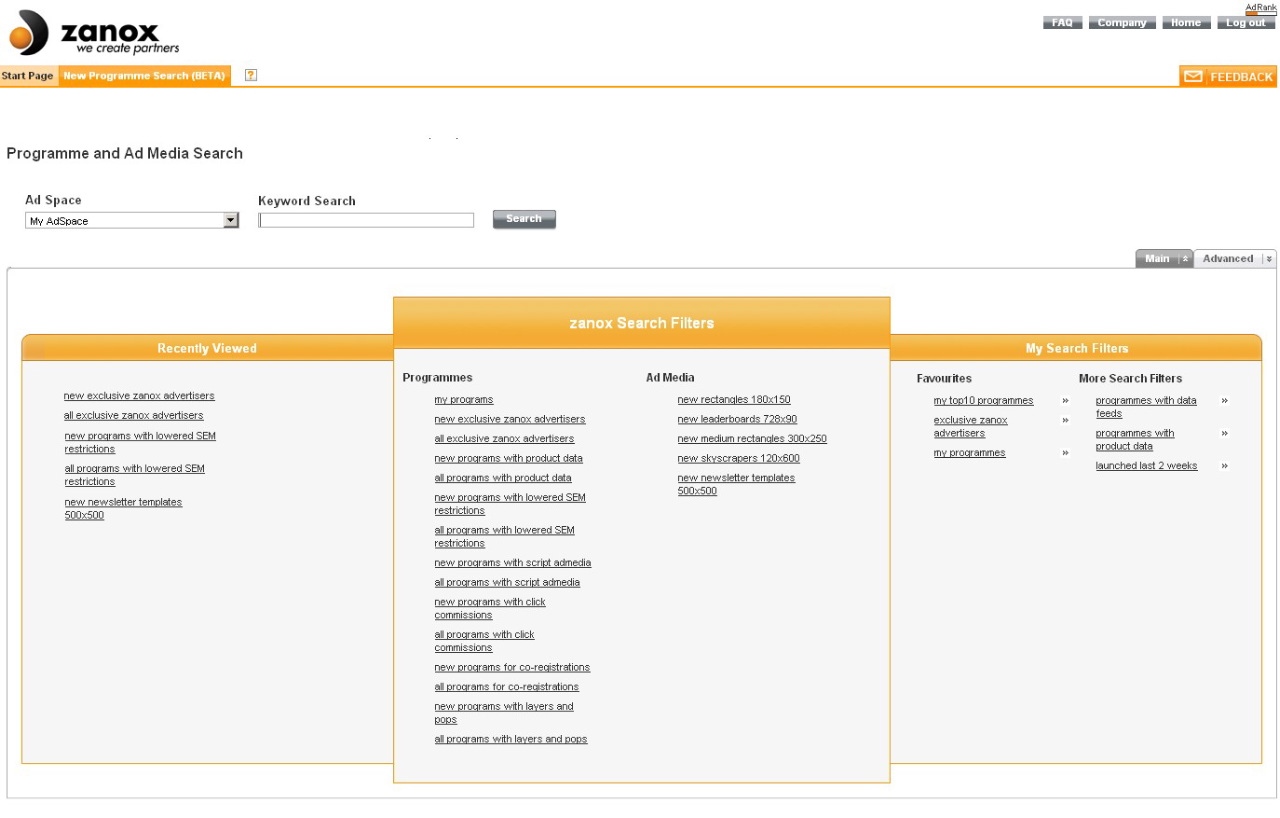Click the arrow beside Favourites' exclusive zanox advertisers
Viewport: 1280px width, 818px height.
click(x=1065, y=421)
